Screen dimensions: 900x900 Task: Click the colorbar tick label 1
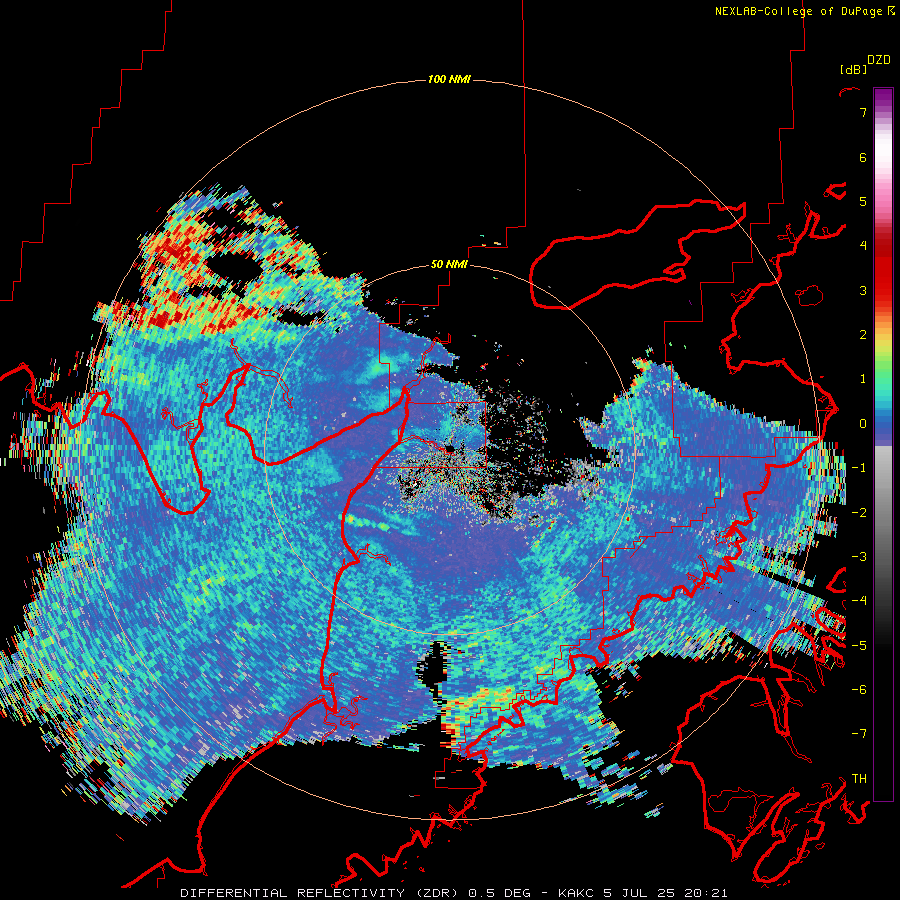[x=863, y=379]
